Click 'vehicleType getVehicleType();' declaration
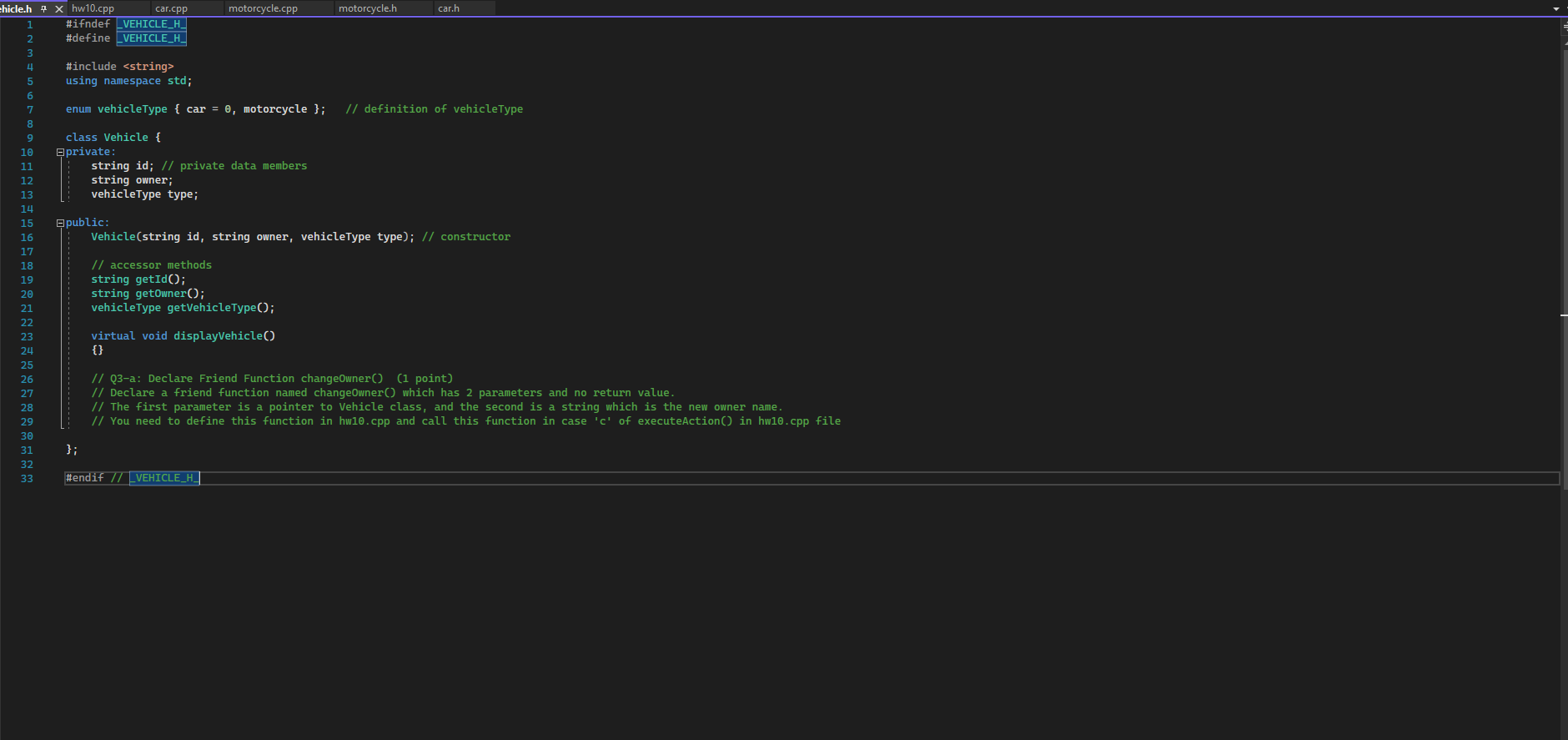Viewport: 1568px width, 740px height. pos(183,308)
